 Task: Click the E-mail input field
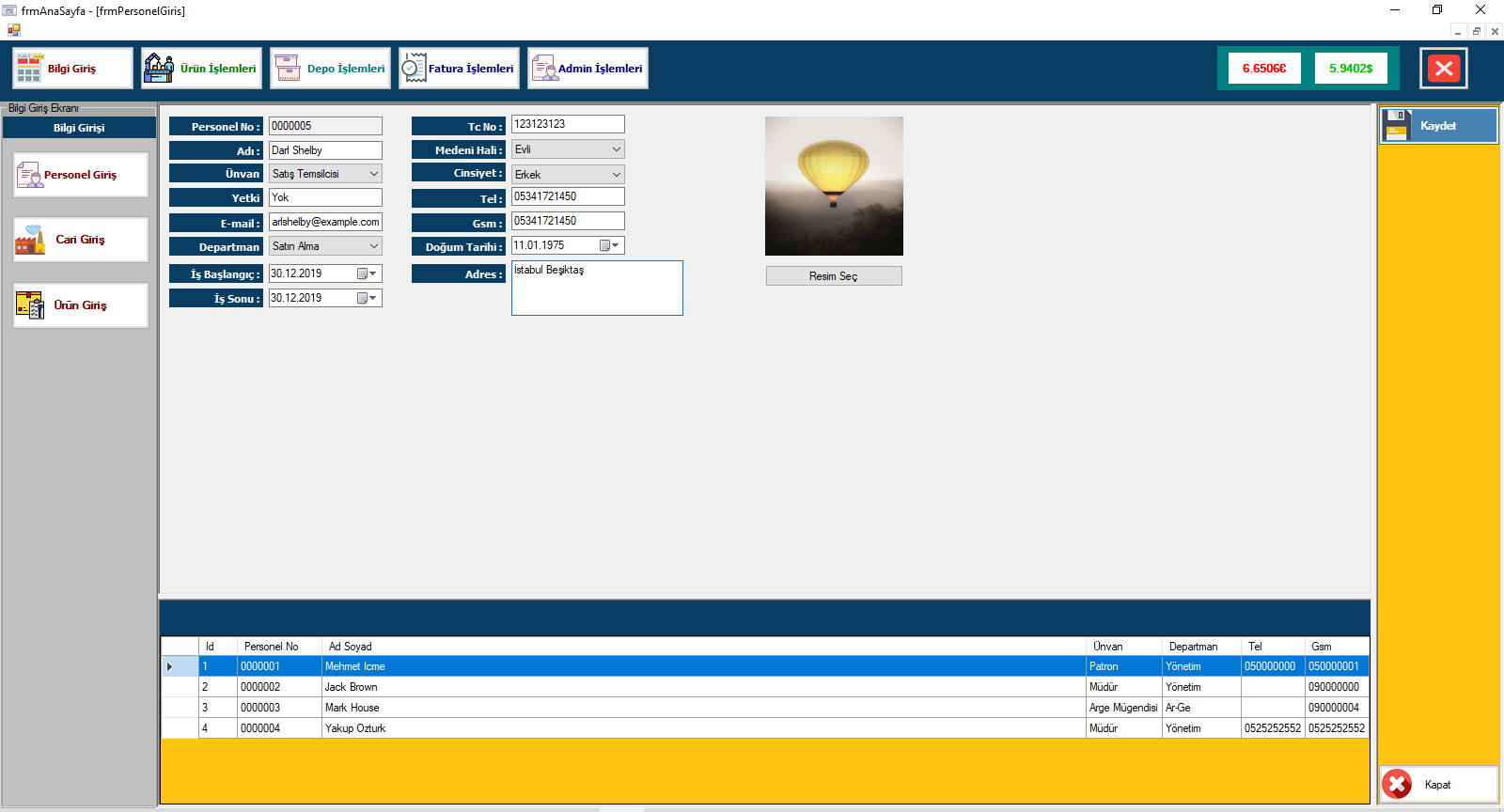tap(325, 222)
